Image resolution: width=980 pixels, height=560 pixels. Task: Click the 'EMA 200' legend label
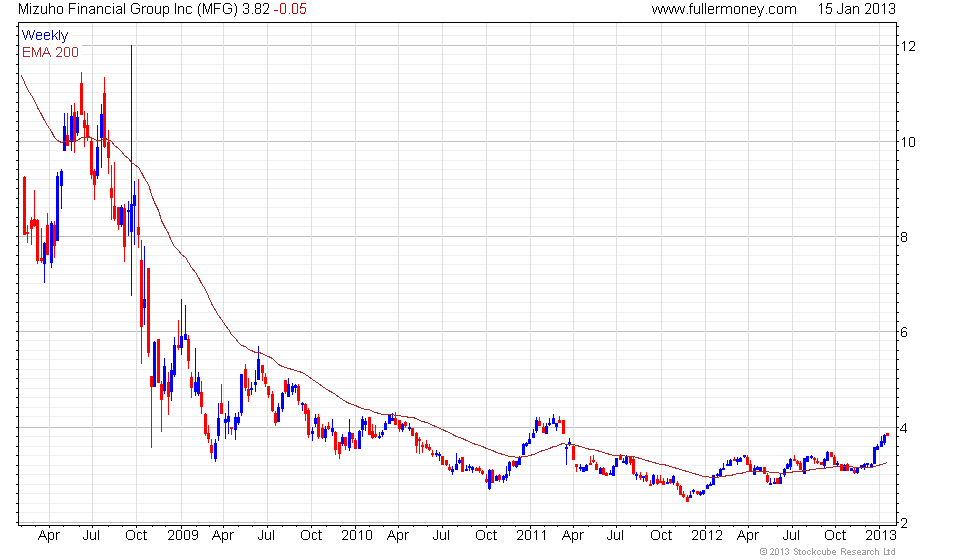(50, 52)
